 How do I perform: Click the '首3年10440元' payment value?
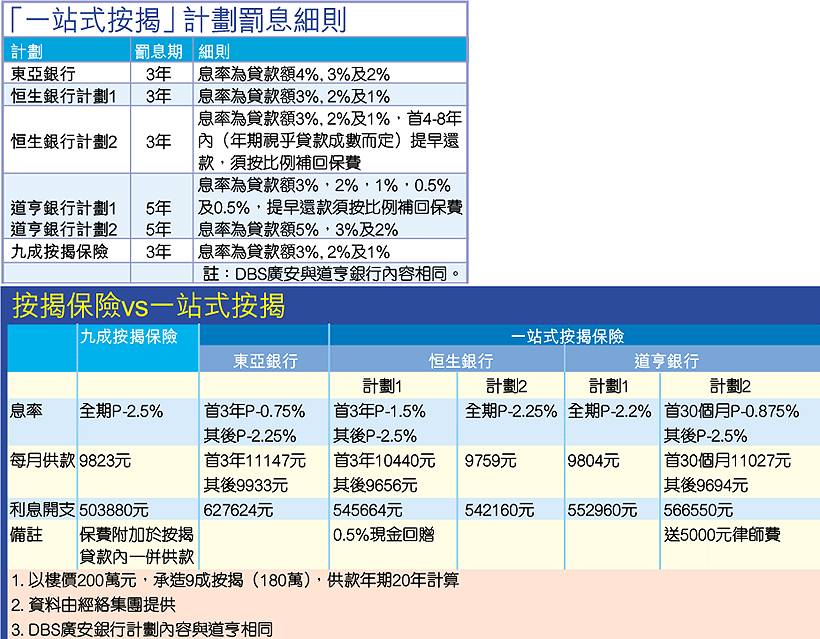(384, 460)
